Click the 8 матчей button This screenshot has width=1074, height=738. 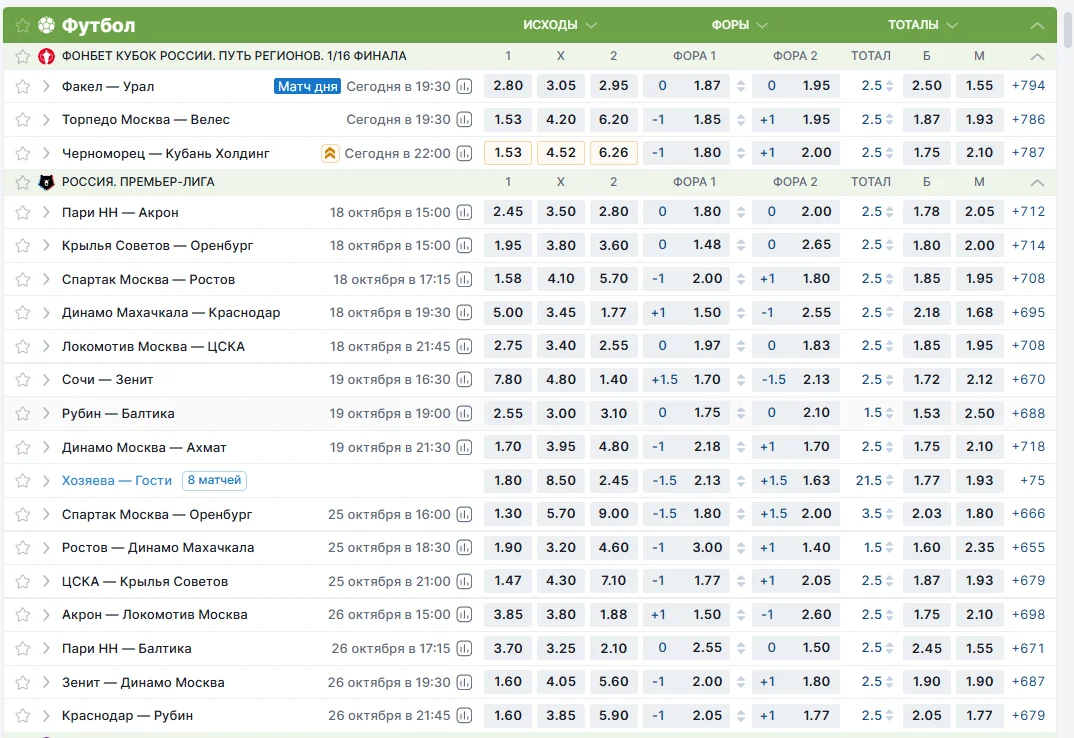click(214, 481)
